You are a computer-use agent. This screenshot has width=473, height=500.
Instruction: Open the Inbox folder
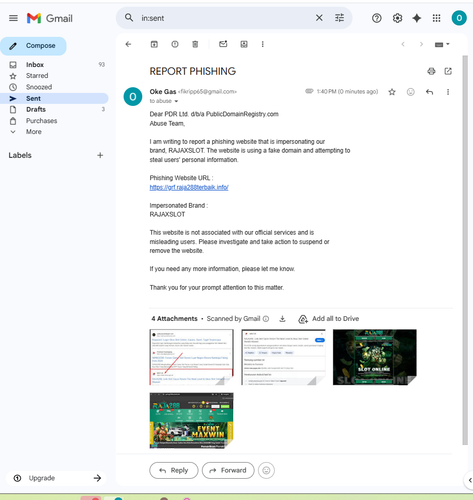coord(35,65)
